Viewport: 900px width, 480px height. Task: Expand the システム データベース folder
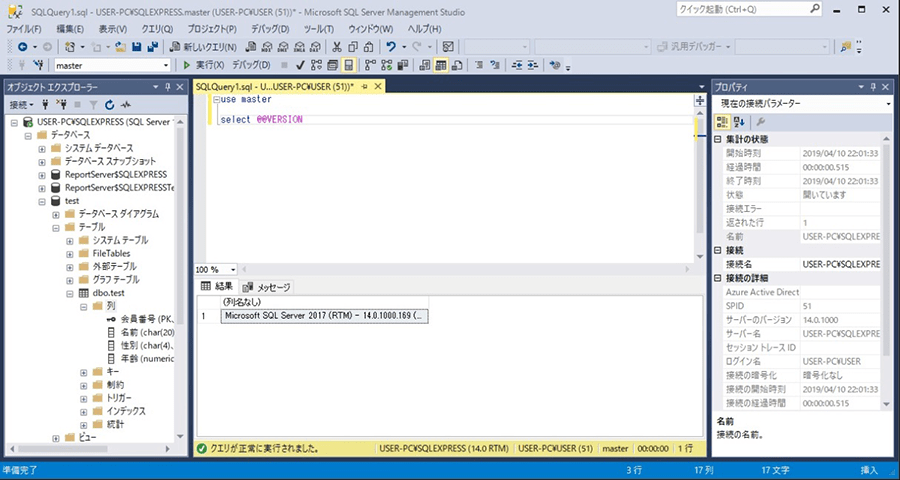(42, 148)
